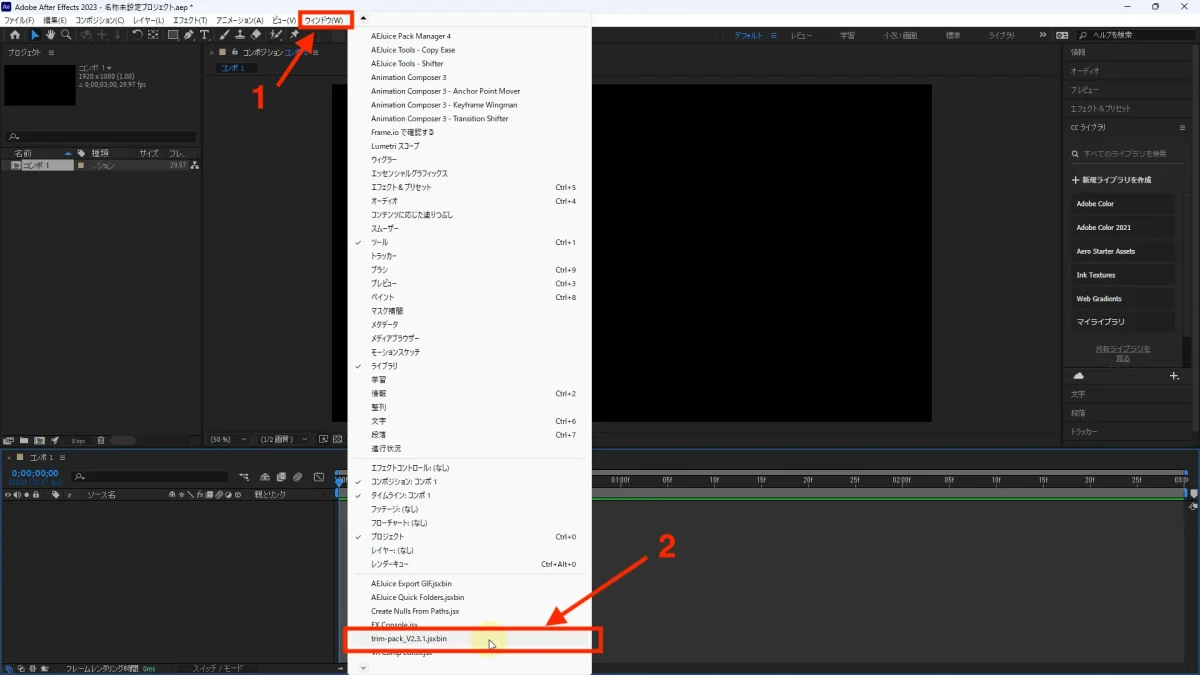Choose trim-pack_V2.3.1.jsxbin from Window menu

471,638
